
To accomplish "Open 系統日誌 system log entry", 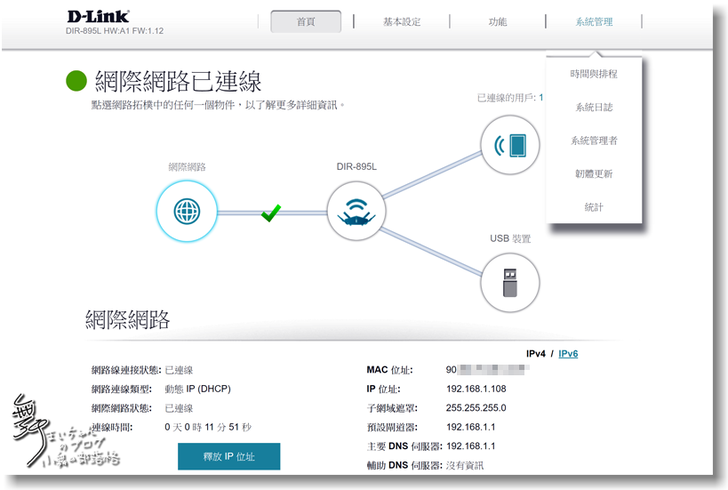I will (594, 107).
